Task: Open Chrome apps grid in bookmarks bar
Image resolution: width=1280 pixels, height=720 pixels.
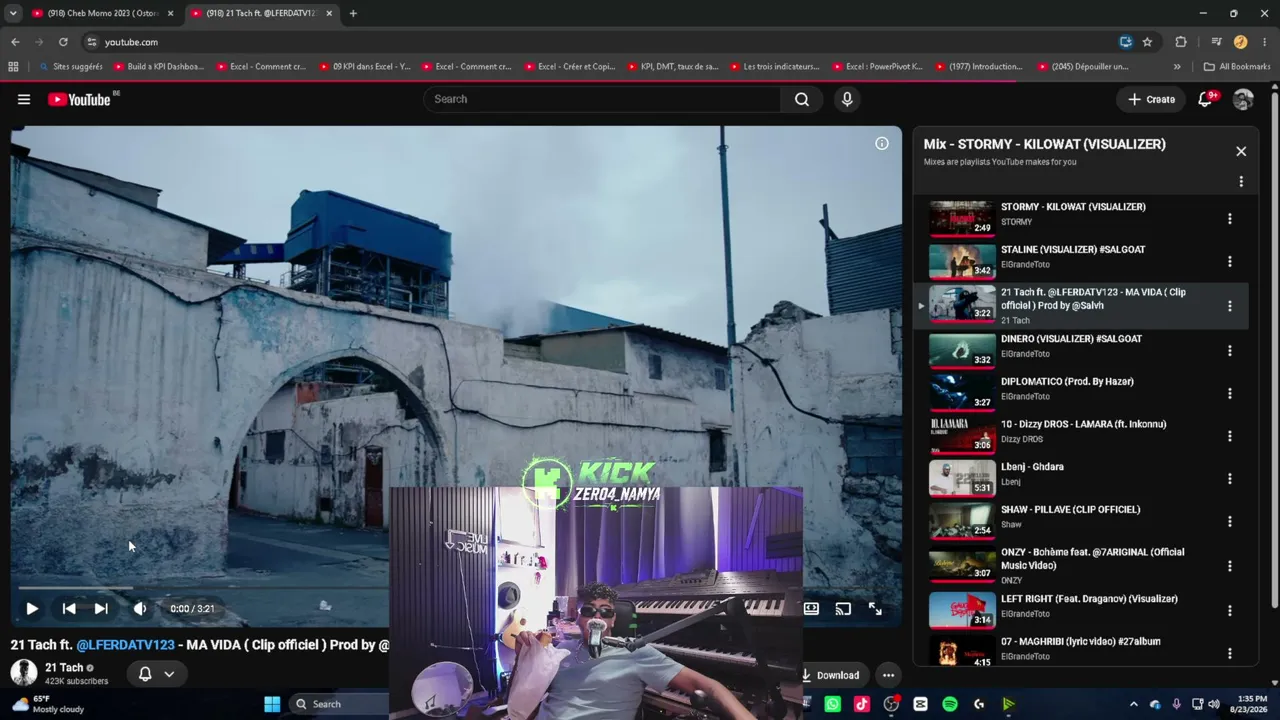Action: (13, 67)
